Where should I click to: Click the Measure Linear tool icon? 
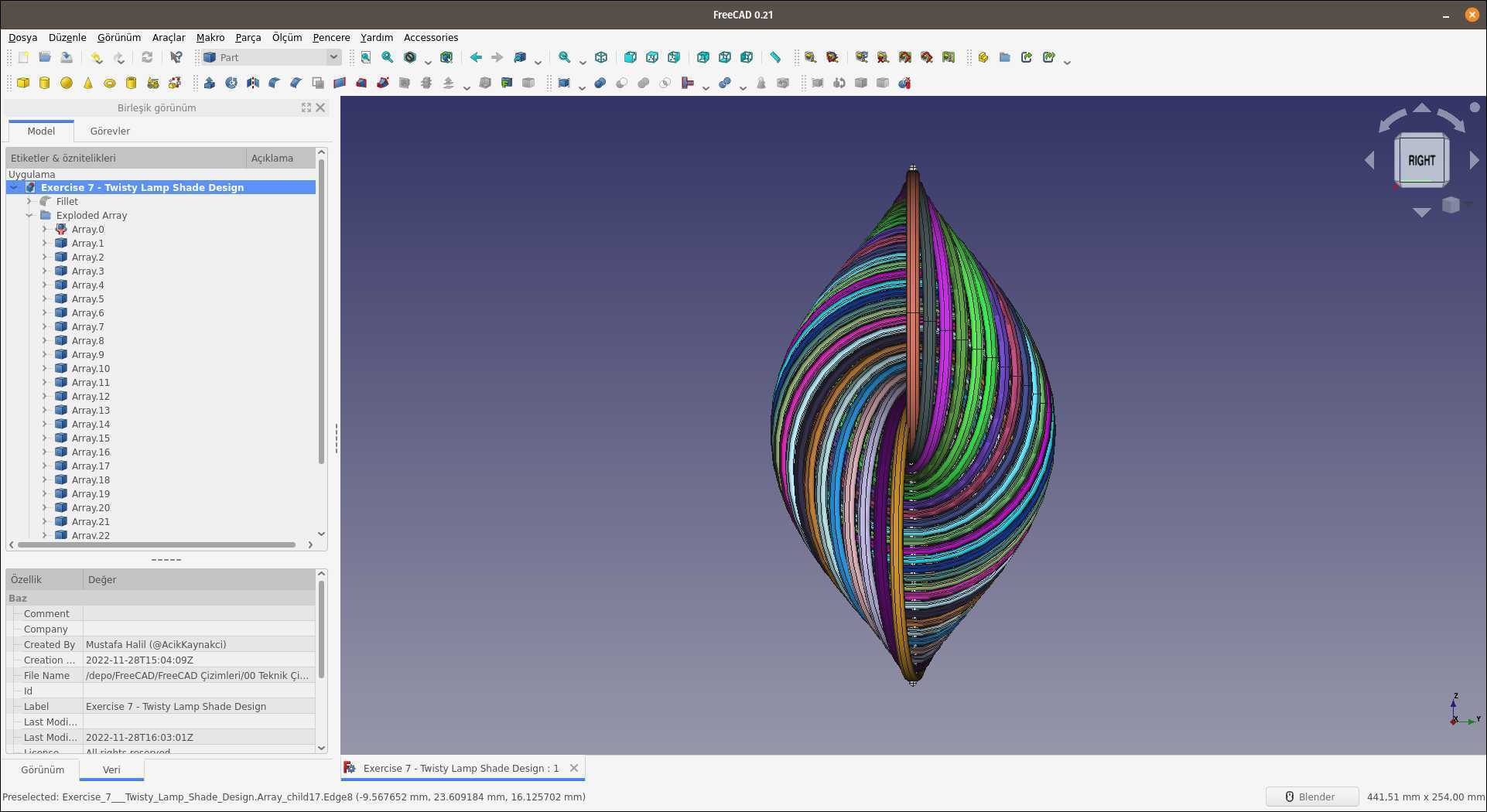click(810, 57)
